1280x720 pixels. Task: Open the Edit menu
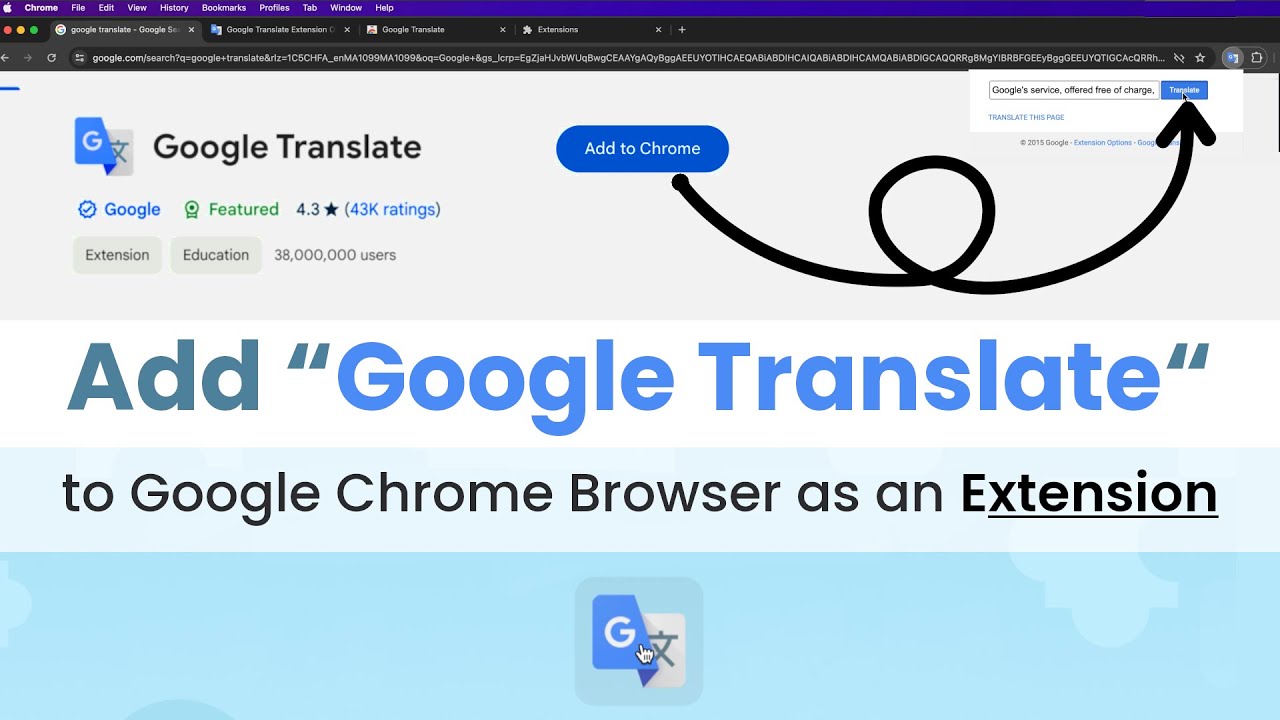tap(106, 8)
